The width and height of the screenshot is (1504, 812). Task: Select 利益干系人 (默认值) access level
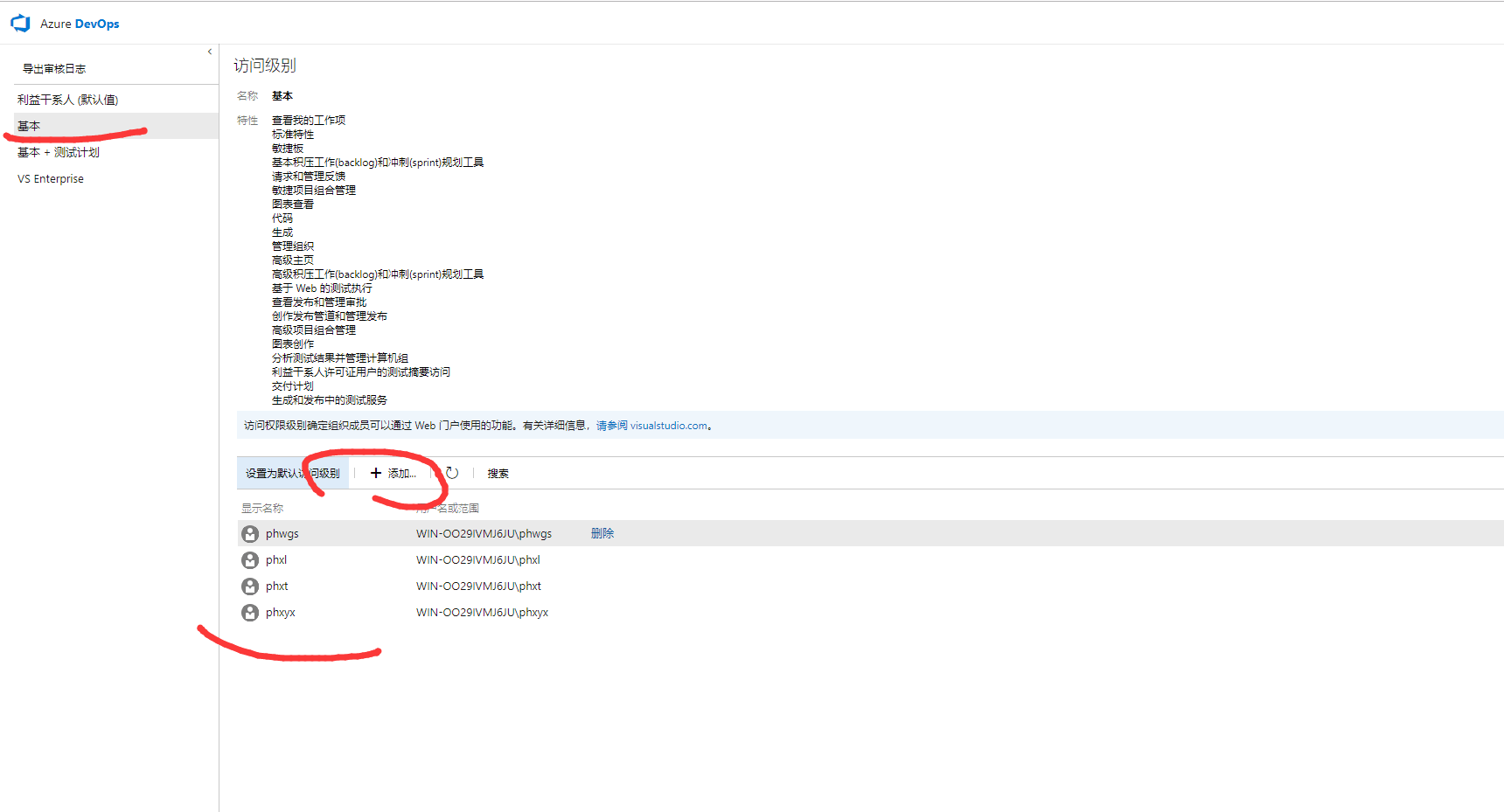pyautogui.click(x=68, y=100)
